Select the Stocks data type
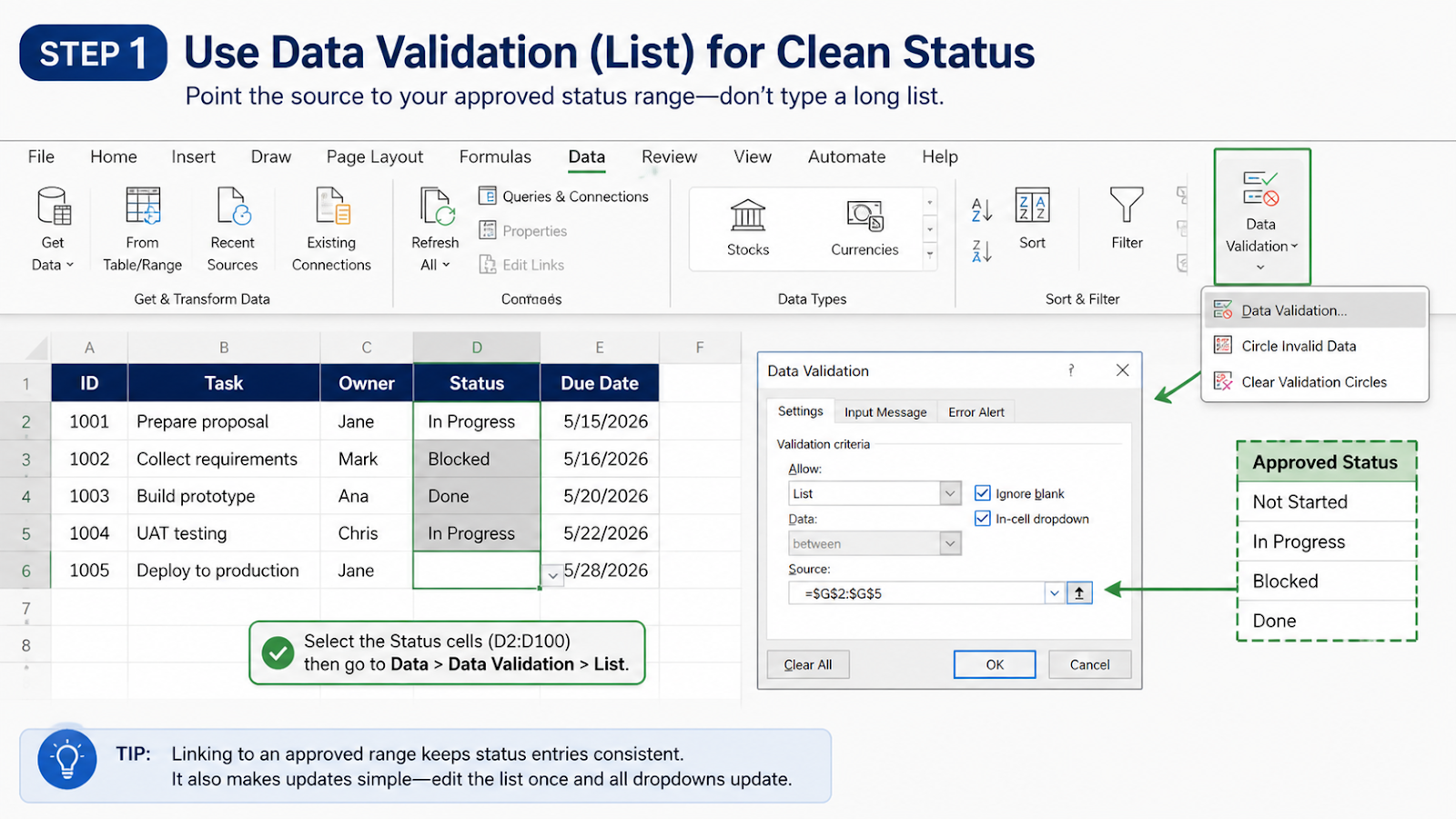 pyautogui.click(x=748, y=227)
